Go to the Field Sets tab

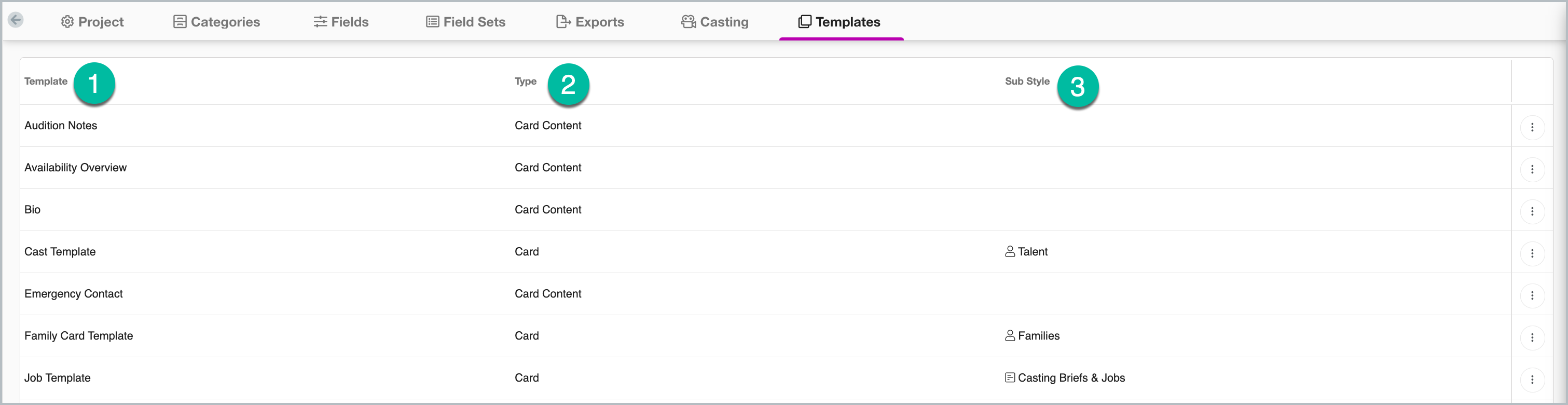click(x=465, y=22)
